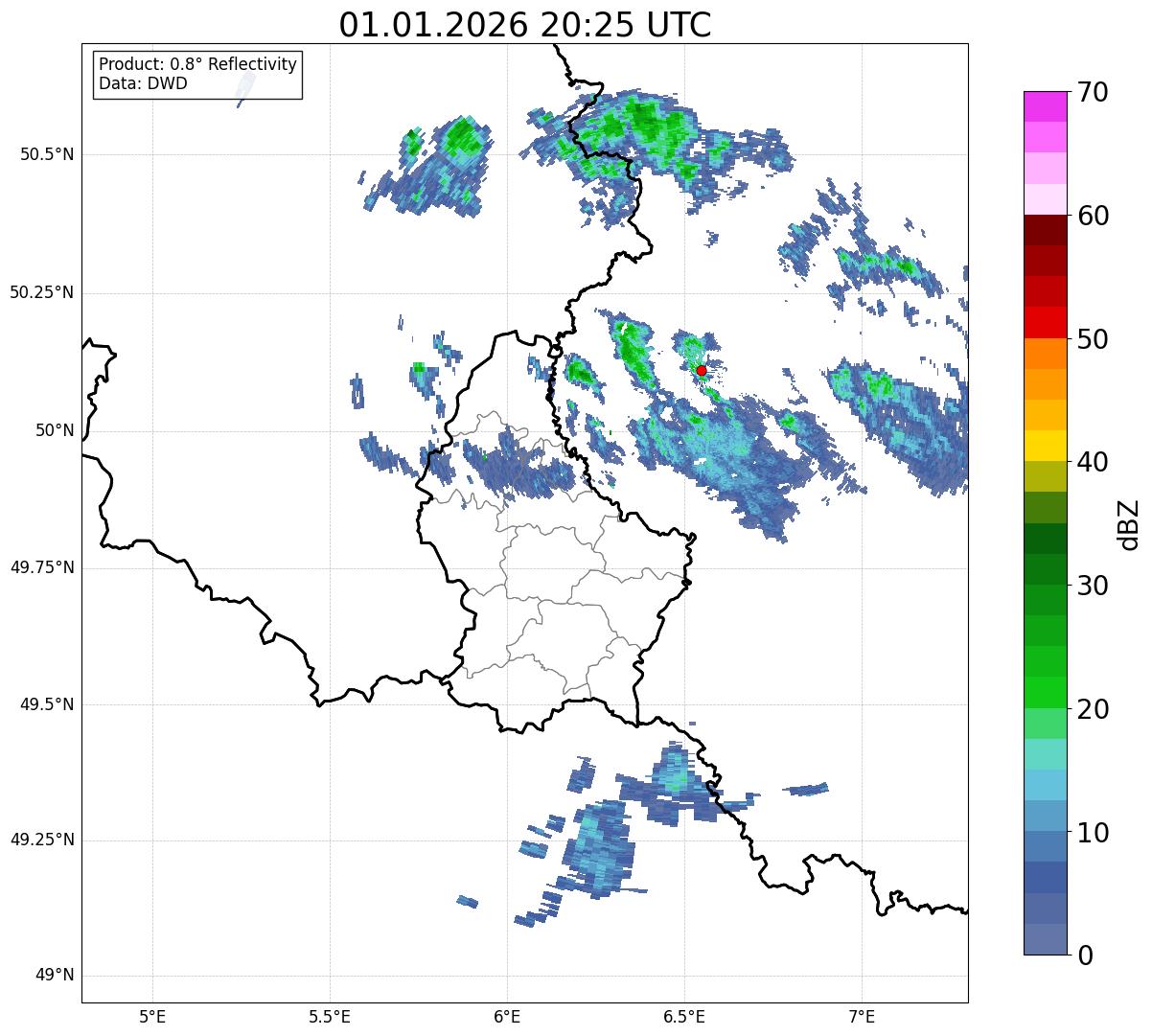Click the 49.25°N latitude label

42,840
